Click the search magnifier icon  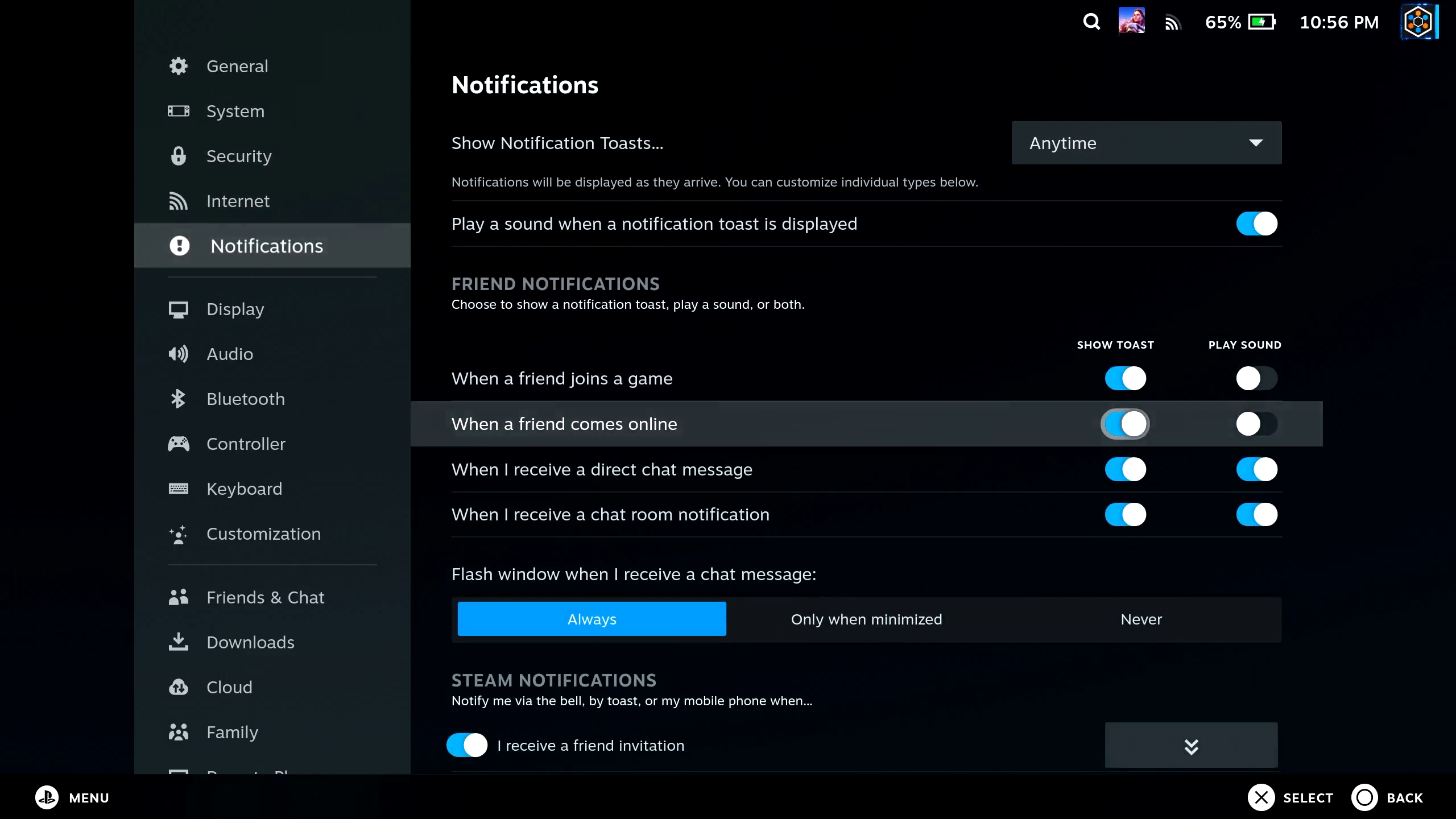coord(1091,22)
